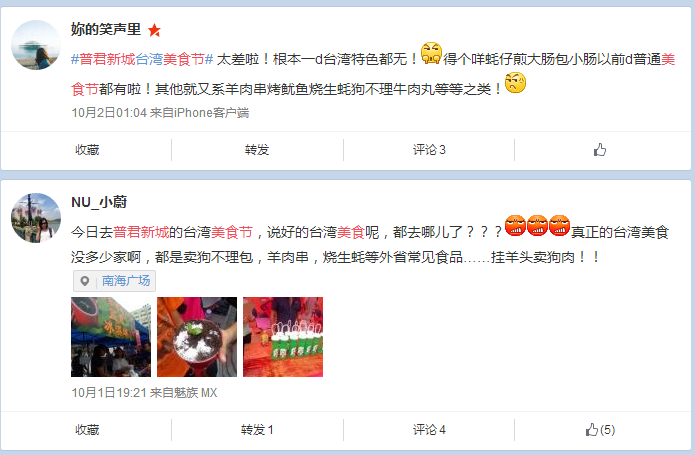Click the first angry red emoji
Viewport: 695px width, 455px height.
[515, 225]
